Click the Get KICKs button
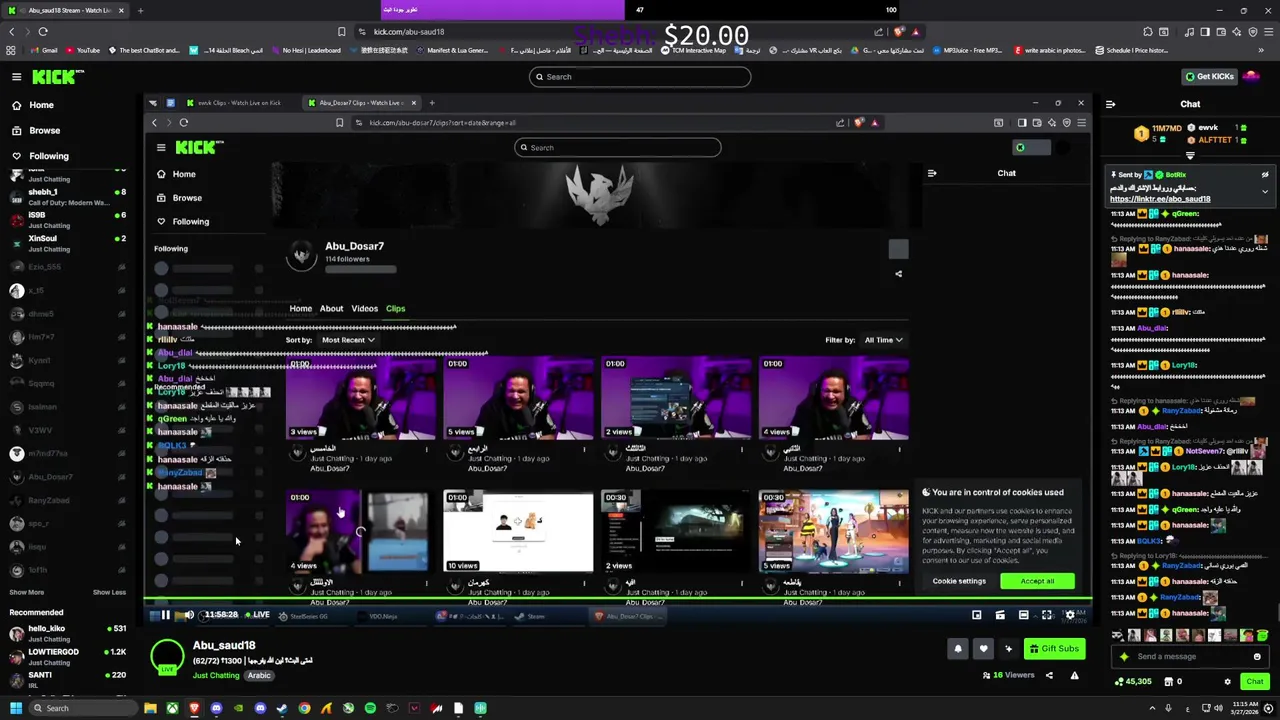Viewport: 1280px width, 720px height. pyautogui.click(x=1209, y=77)
